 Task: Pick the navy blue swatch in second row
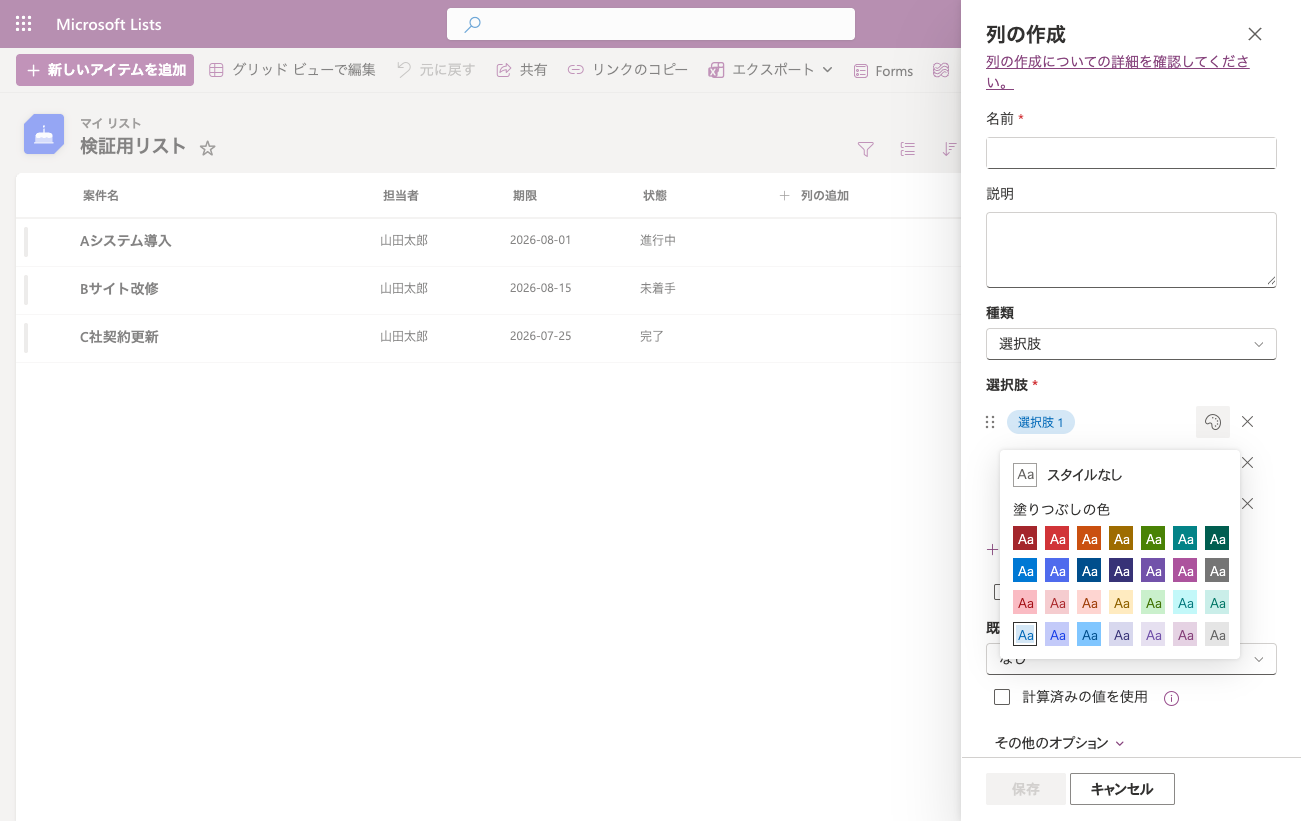(1089, 571)
